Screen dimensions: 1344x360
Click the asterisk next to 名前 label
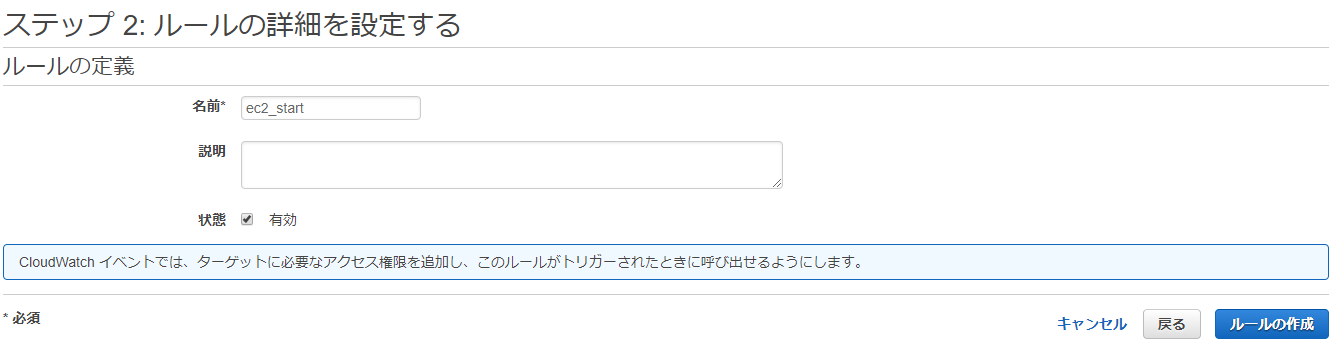pos(223,104)
